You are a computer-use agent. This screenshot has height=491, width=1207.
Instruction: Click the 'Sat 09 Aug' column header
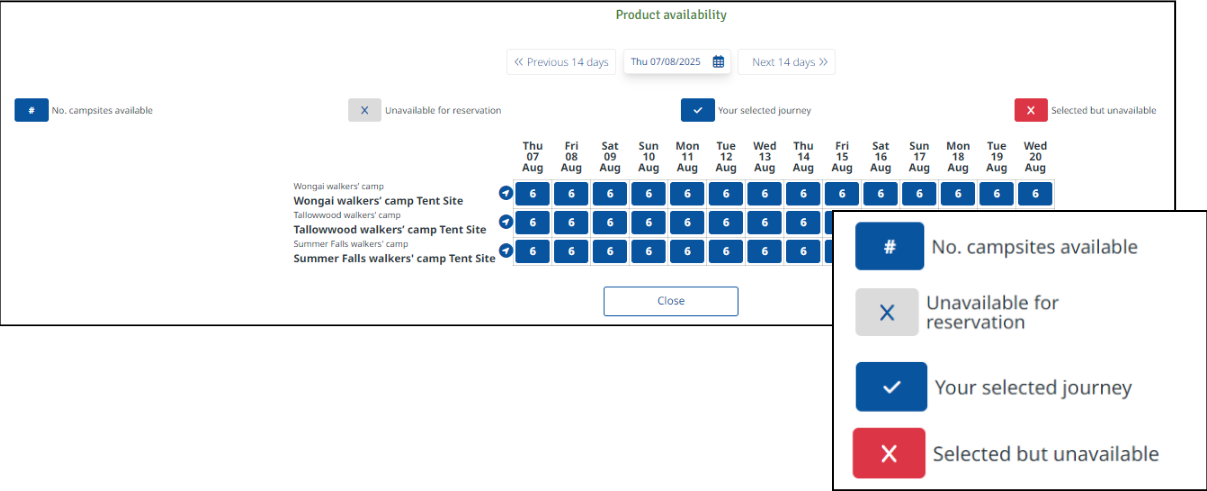click(610, 157)
